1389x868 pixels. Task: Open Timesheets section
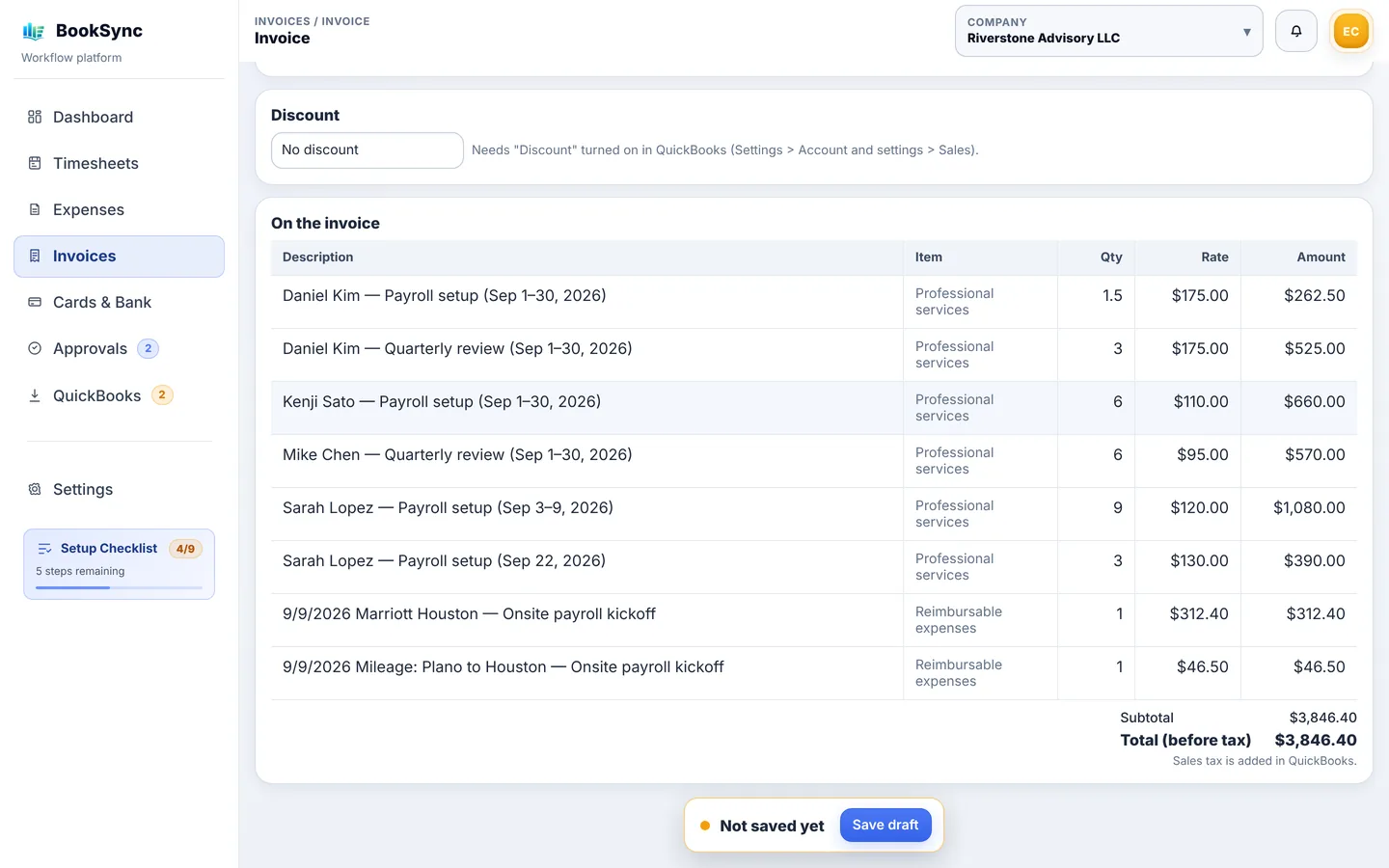[119, 163]
